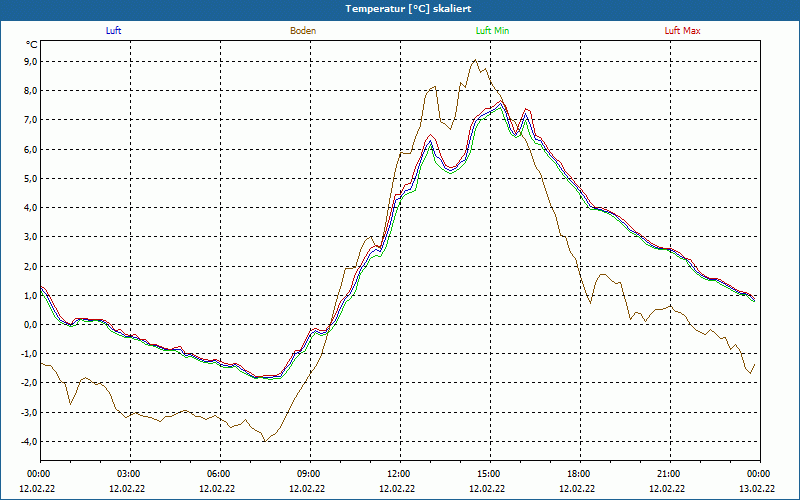This screenshot has height=500, width=800.
Task: Click the °C unit label
Action: click(x=32, y=45)
